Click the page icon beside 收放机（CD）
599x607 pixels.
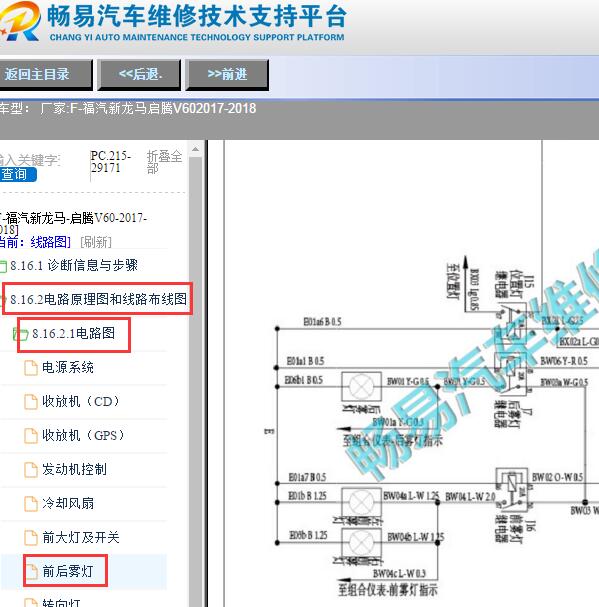31,402
